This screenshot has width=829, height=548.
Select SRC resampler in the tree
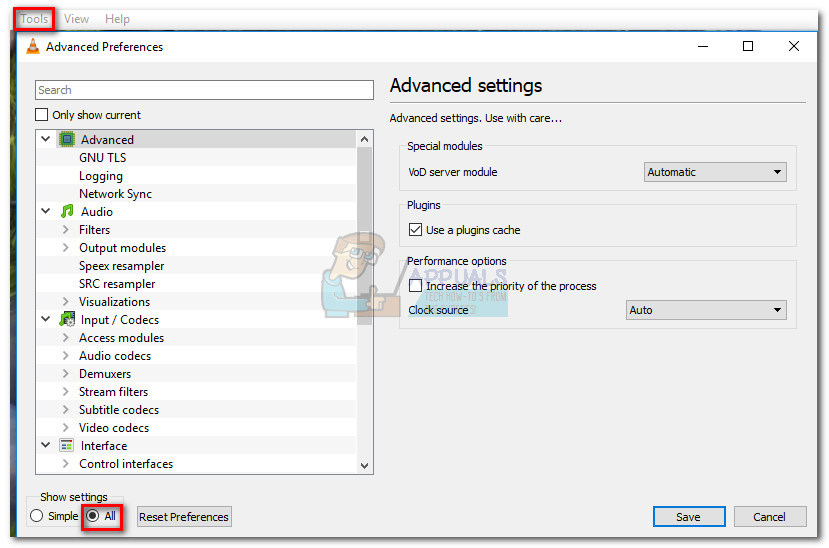(x=117, y=284)
